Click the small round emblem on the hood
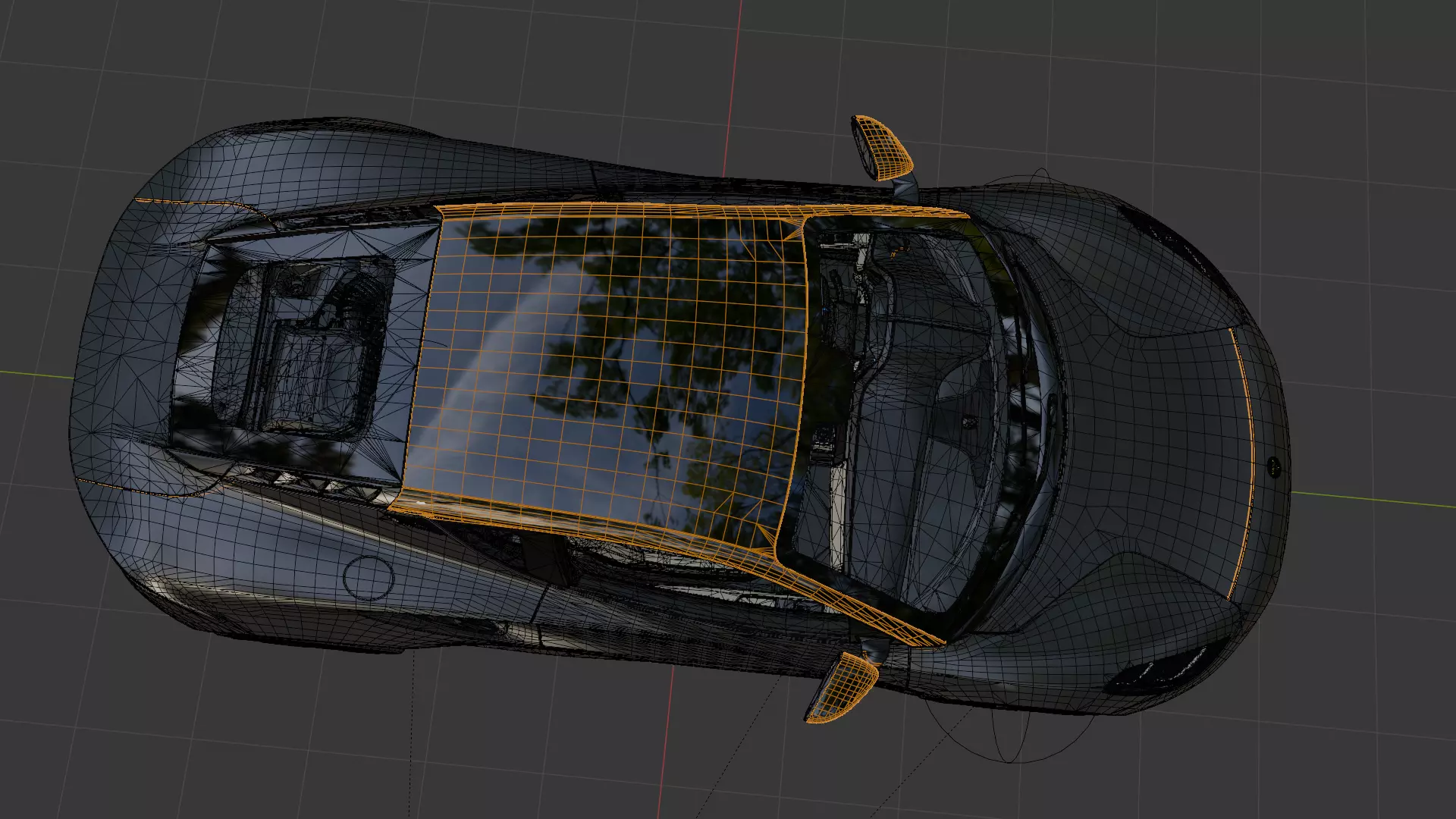 pos(1274,467)
